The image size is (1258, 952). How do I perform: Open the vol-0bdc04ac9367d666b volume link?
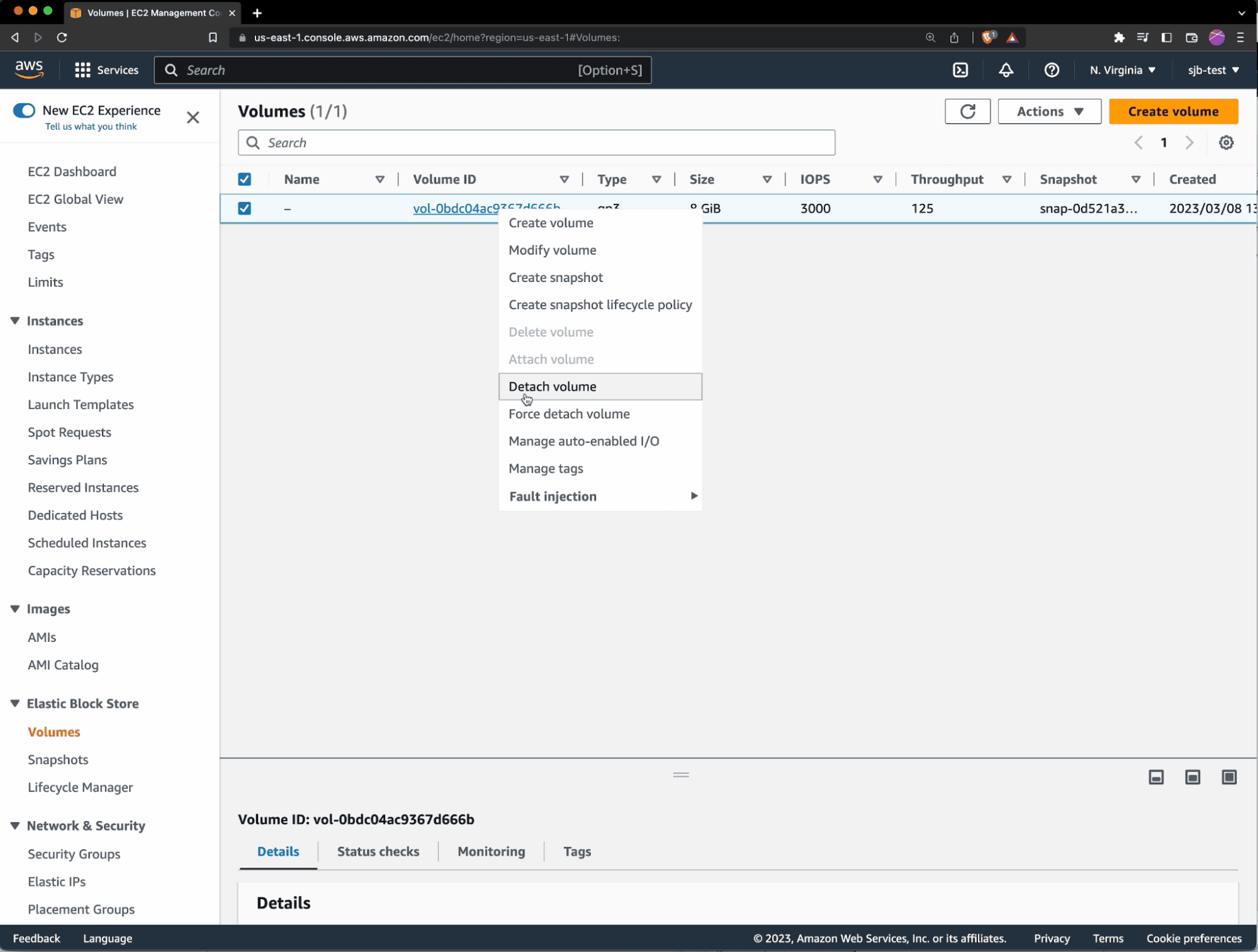point(456,208)
